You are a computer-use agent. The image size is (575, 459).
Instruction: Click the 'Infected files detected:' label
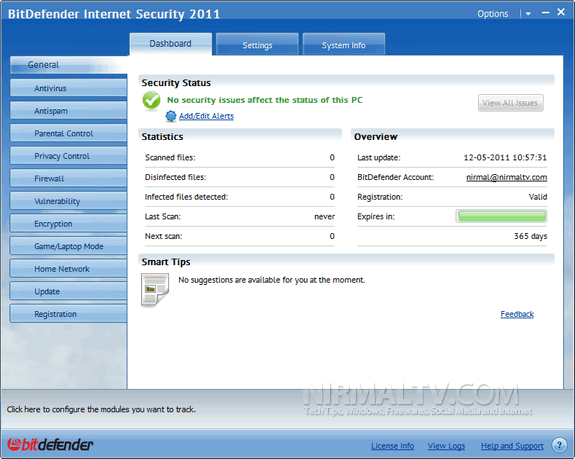coord(186,197)
